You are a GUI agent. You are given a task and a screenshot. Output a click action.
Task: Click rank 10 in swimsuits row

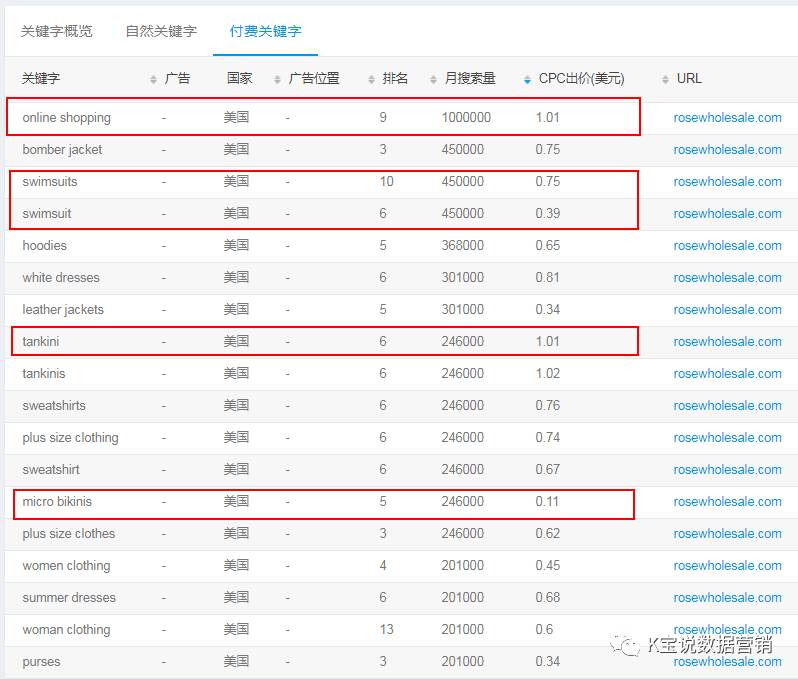(x=386, y=182)
